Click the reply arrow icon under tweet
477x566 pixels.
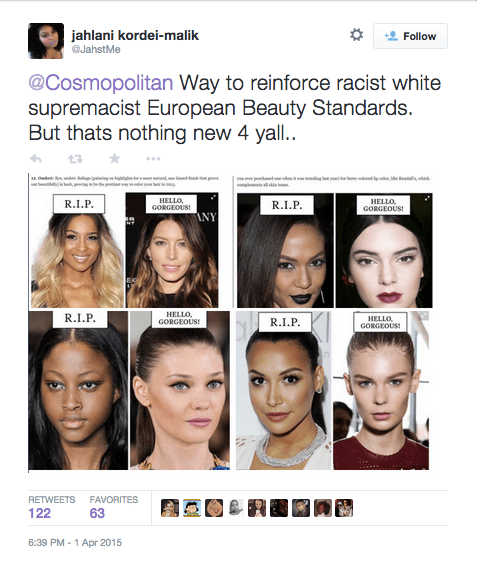(x=36, y=158)
